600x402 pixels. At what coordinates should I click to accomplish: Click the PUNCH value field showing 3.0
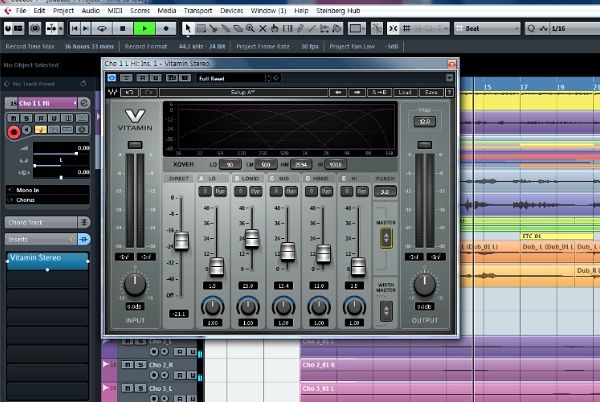click(x=385, y=192)
